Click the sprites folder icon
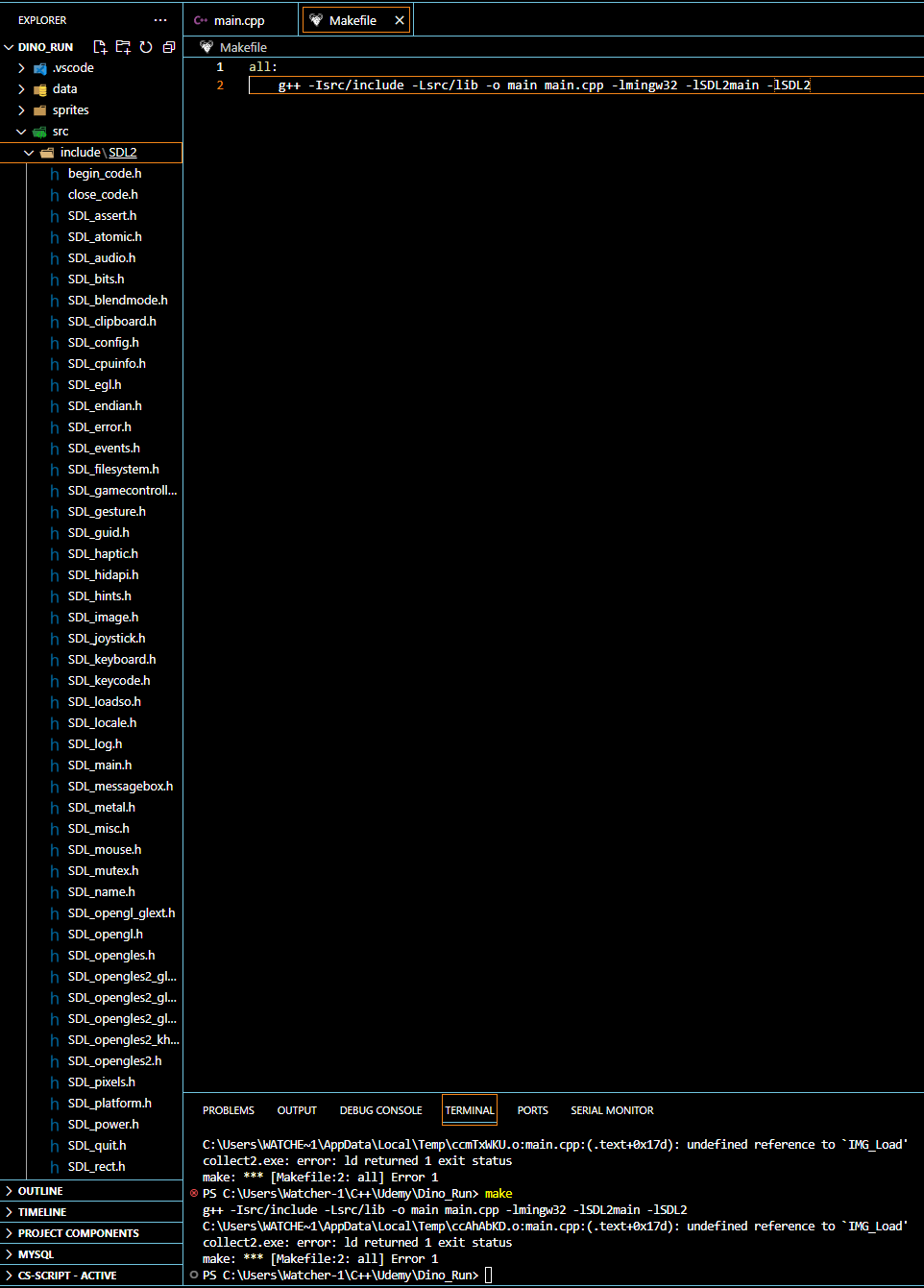This screenshot has width=924, height=1288. (39, 110)
